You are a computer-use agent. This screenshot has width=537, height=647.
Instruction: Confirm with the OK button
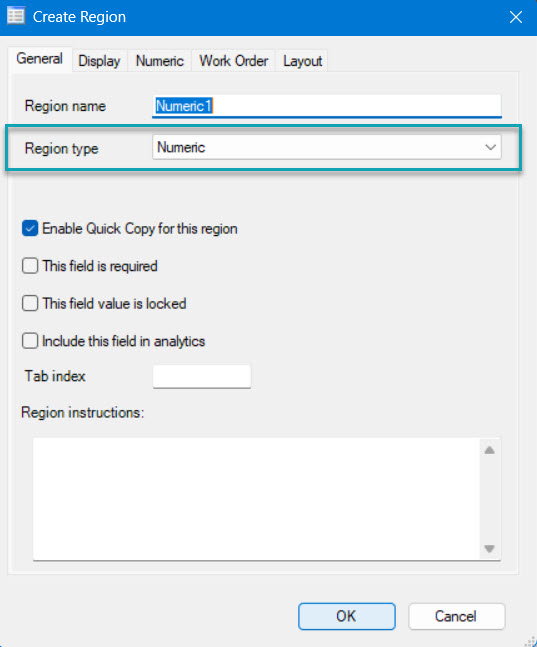(x=347, y=616)
